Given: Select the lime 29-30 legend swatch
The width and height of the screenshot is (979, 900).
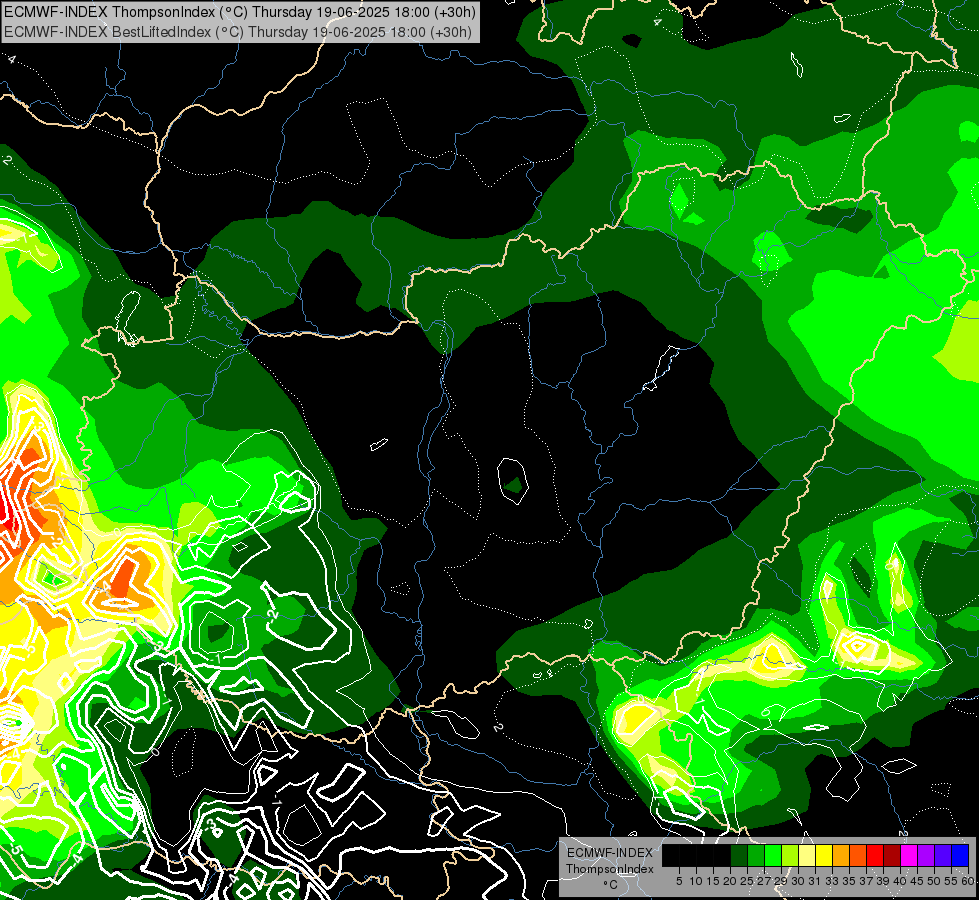Looking at the screenshot, I should (x=790, y=855).
